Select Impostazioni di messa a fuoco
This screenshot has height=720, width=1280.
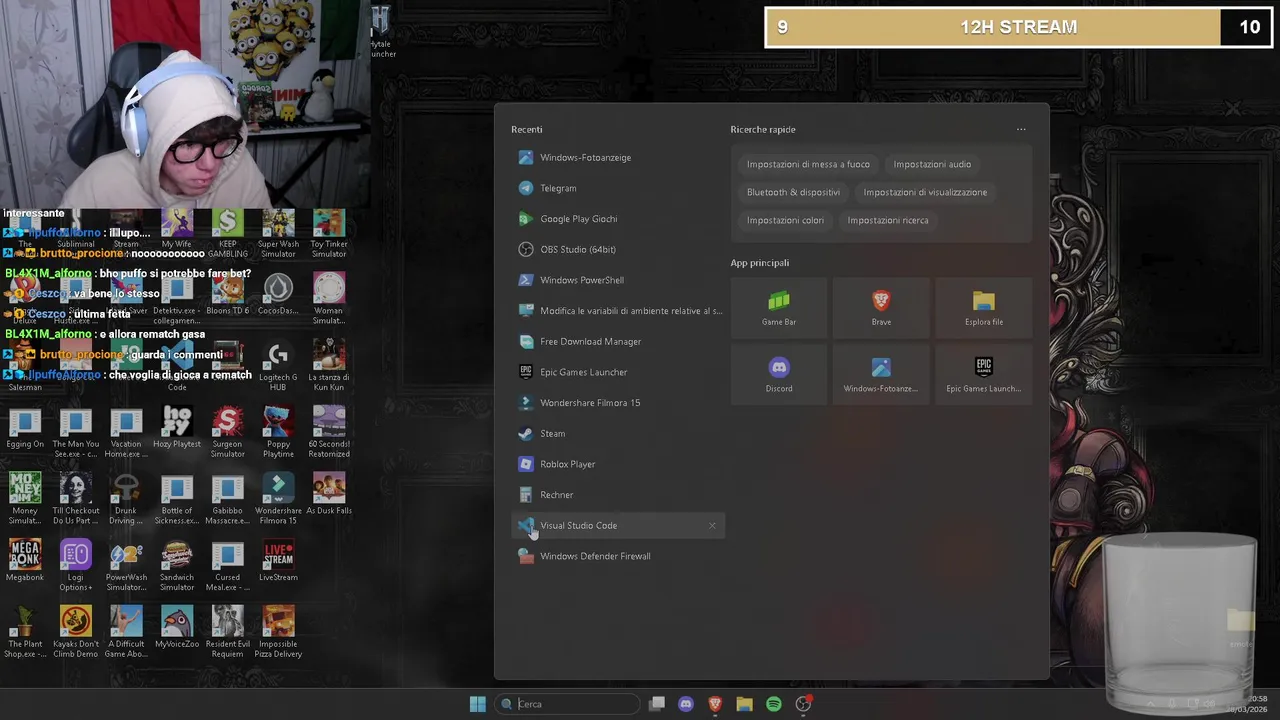[x=808, y=164]
